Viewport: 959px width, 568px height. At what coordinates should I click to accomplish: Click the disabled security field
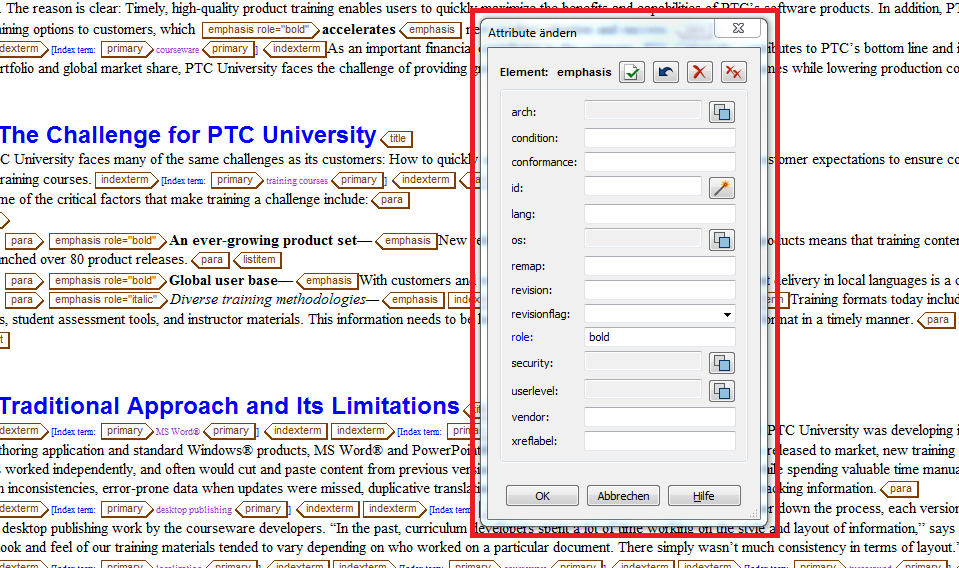click(x=643, y=361)
